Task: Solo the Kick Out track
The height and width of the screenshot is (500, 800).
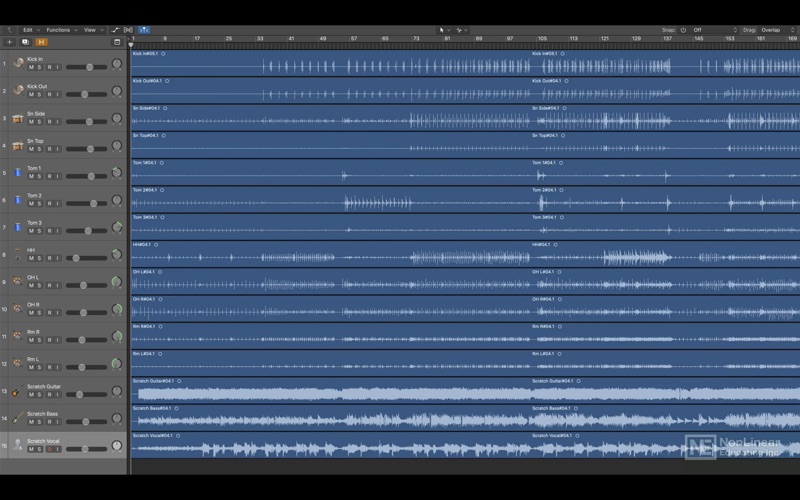Action: [39, 94]
